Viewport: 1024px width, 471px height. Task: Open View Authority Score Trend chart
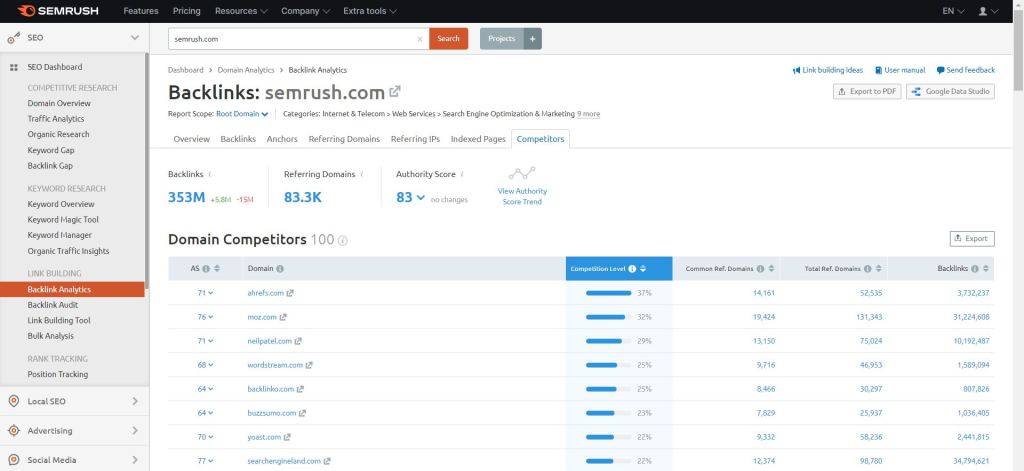(522, 186)
